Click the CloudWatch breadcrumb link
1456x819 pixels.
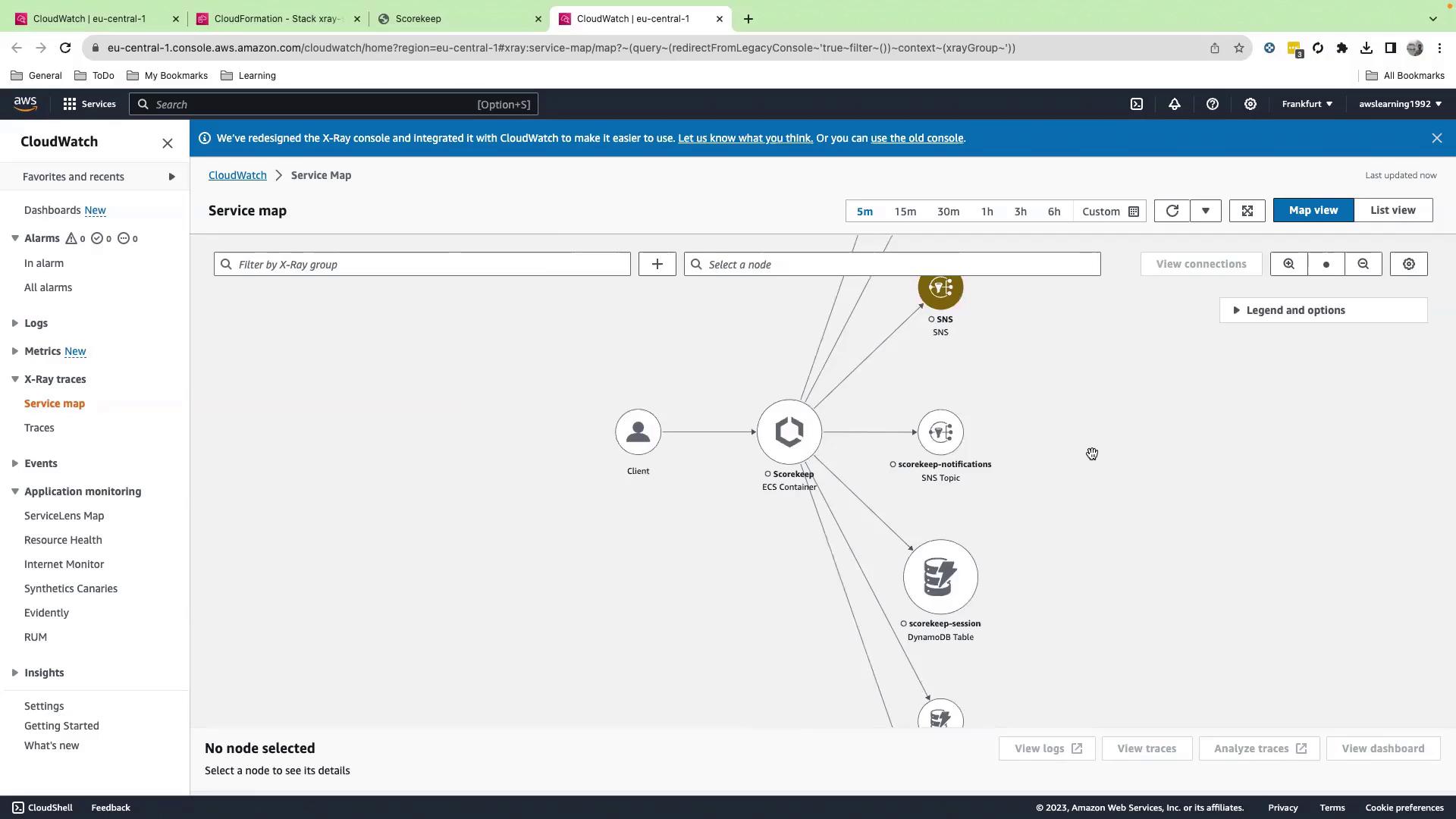237,175
